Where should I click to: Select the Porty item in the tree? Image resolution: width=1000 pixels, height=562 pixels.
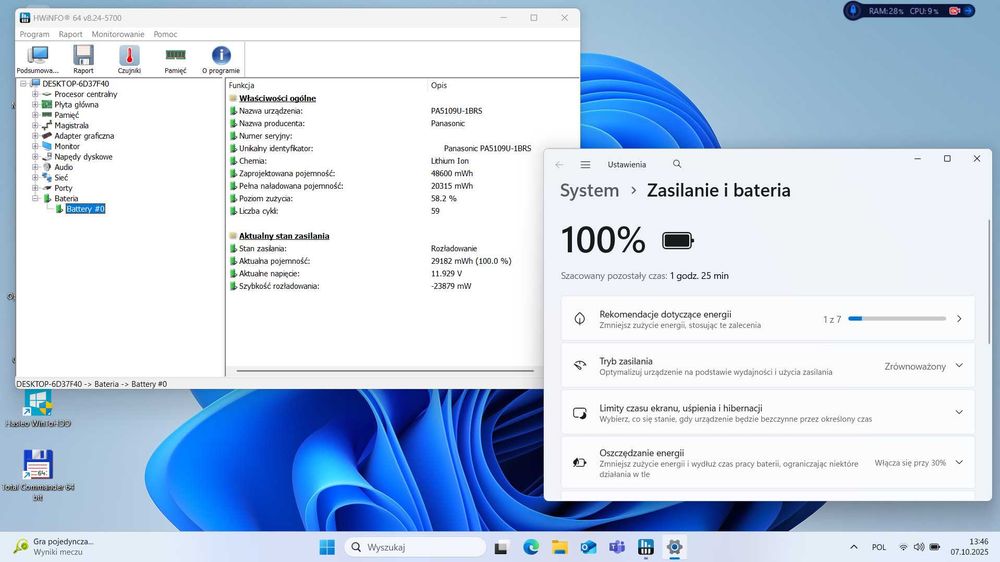(63, 188)
